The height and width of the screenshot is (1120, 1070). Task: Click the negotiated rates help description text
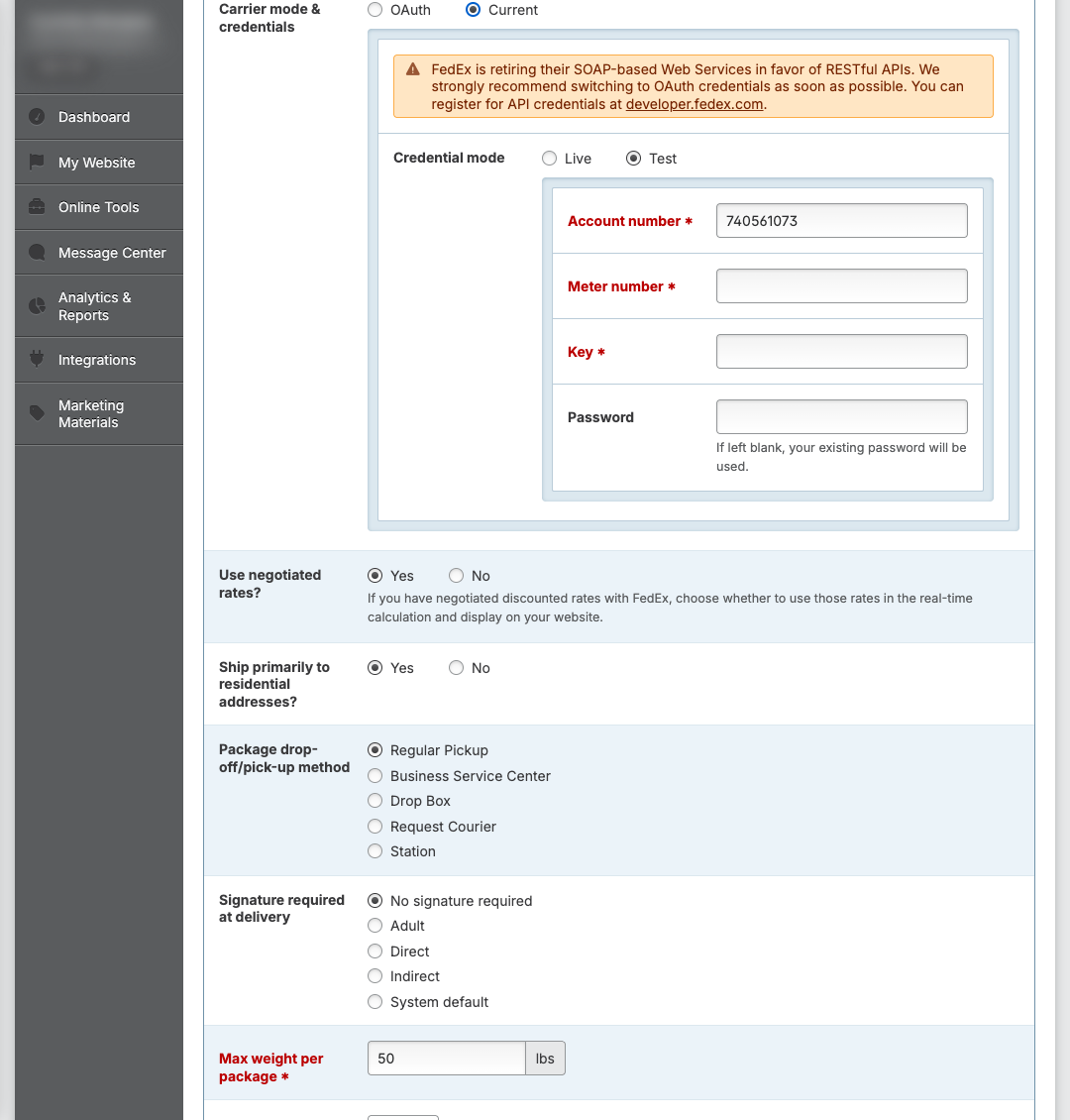[x=670, y=608]
